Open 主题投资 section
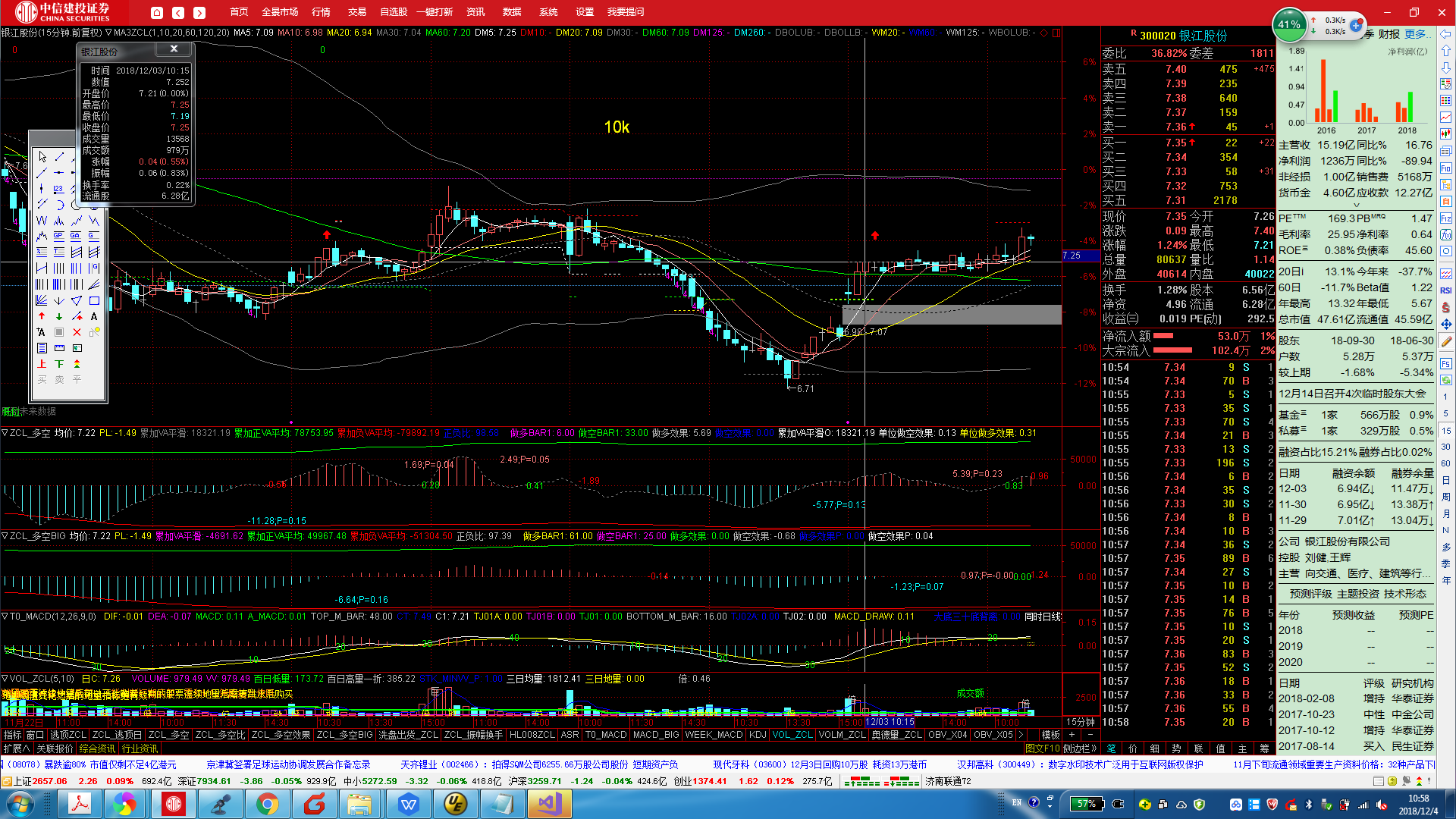This screenshot has width=1456, height=819. click(x=1358, y=594)
